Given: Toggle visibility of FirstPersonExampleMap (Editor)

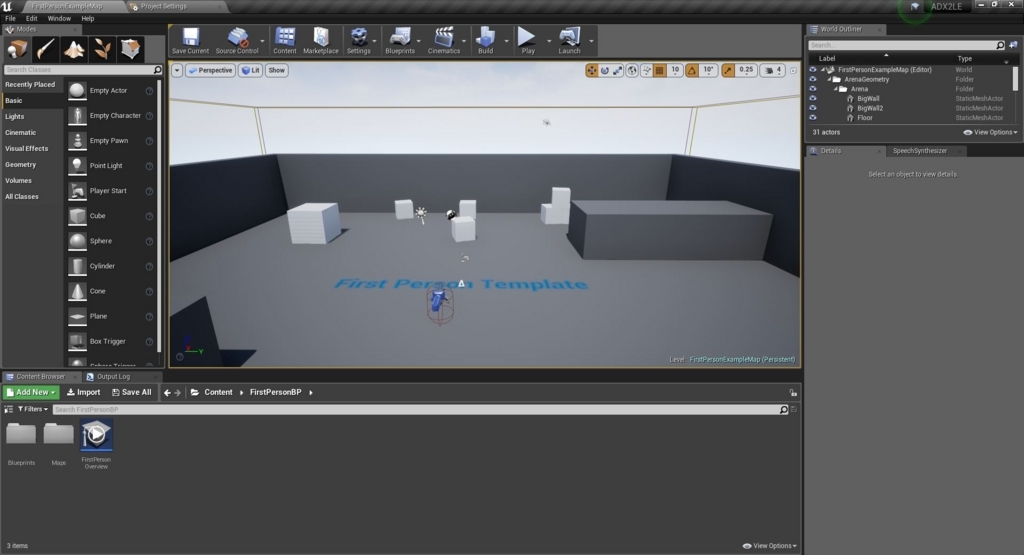Looking at the screenshot, I should tap(813, 69).
